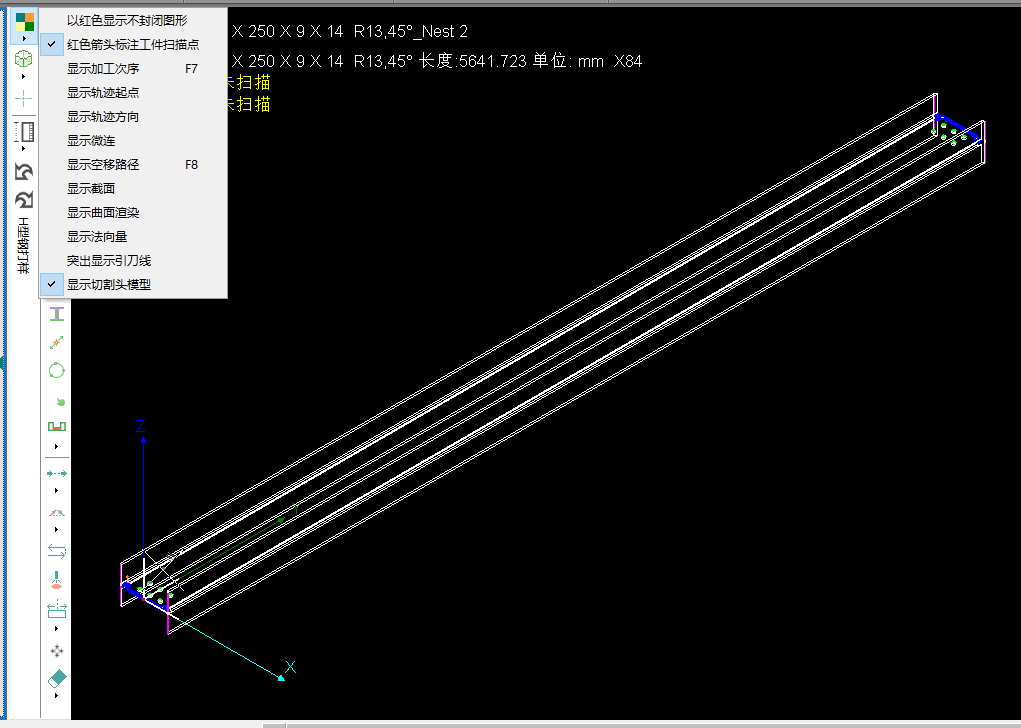Enable 显示曲面渲染 menu option
The height and width of the screenshot is (728, 1021).
coord(133,212)
